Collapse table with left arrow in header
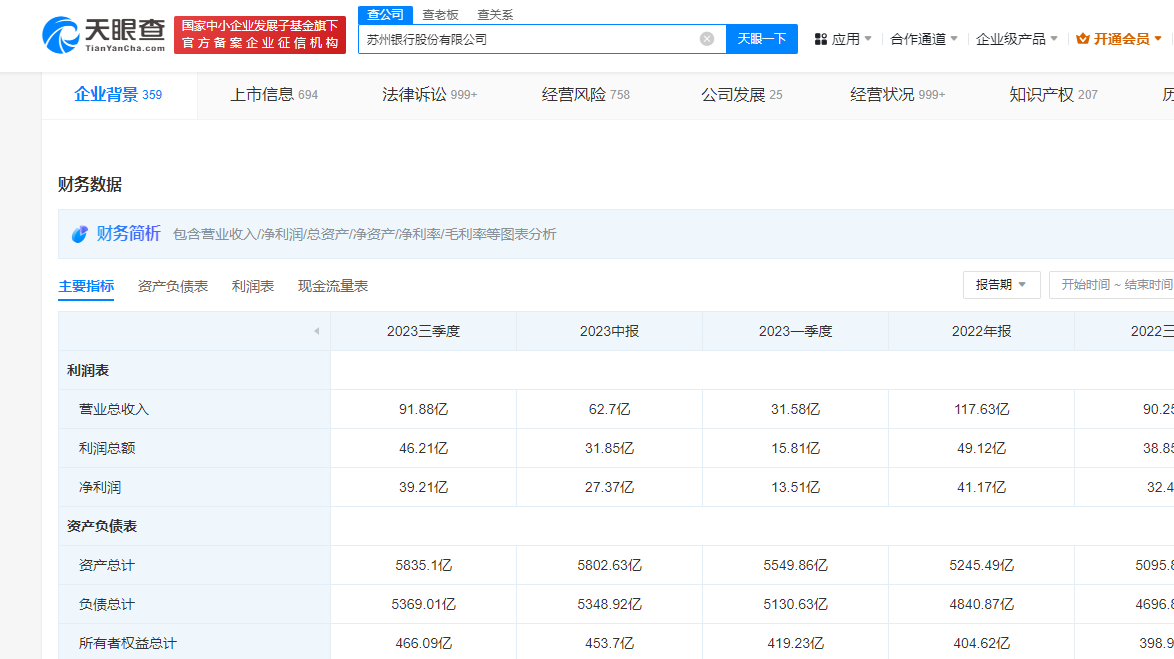 click(317, 331)
